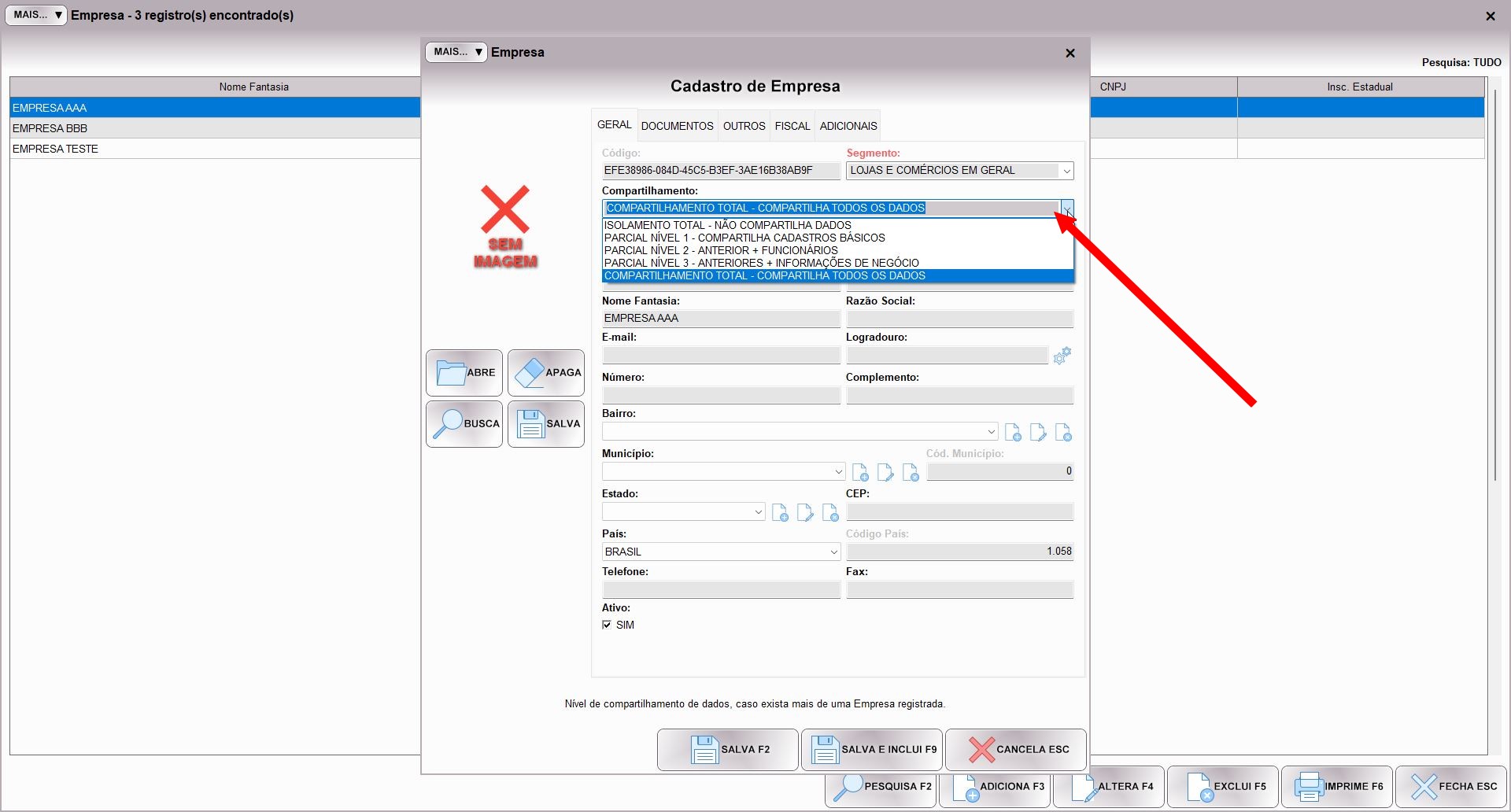Click the BUSCA magnifier button
Image resolution: width=1511 pixels, height=812 pixels.
click(x=464, y=424)
